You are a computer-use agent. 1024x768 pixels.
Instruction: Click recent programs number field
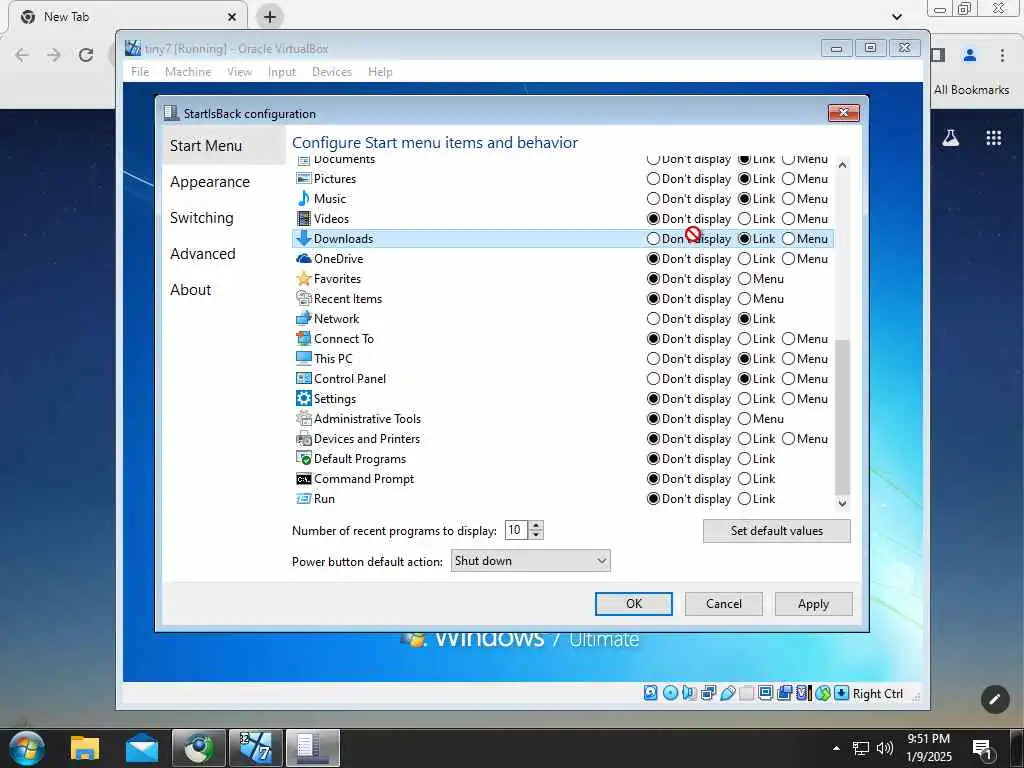[x=516, y=530]
